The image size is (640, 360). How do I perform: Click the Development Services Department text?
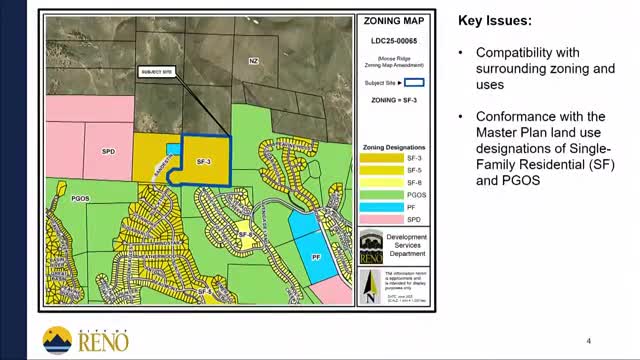pos(407,245)
